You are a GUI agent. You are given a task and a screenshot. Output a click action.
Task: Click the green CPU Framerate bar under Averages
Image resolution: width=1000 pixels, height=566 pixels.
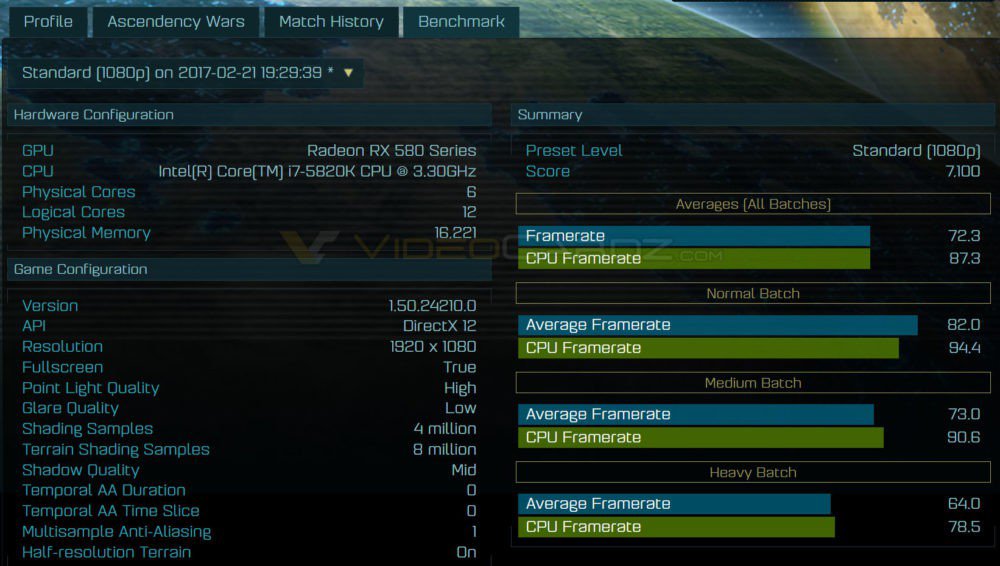tap(694, 258)
